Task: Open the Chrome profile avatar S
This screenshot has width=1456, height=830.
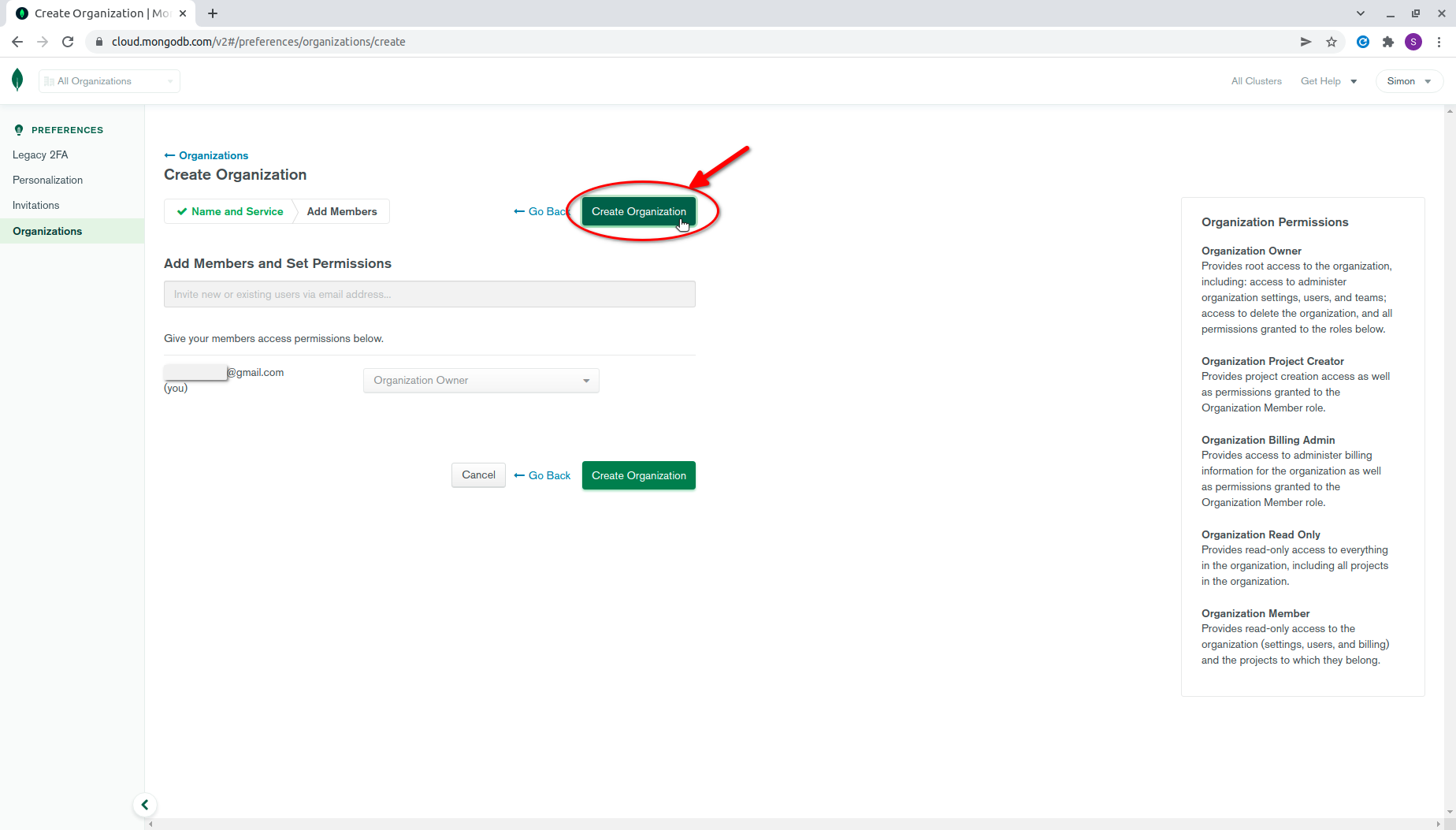Action: [1413, 42]
